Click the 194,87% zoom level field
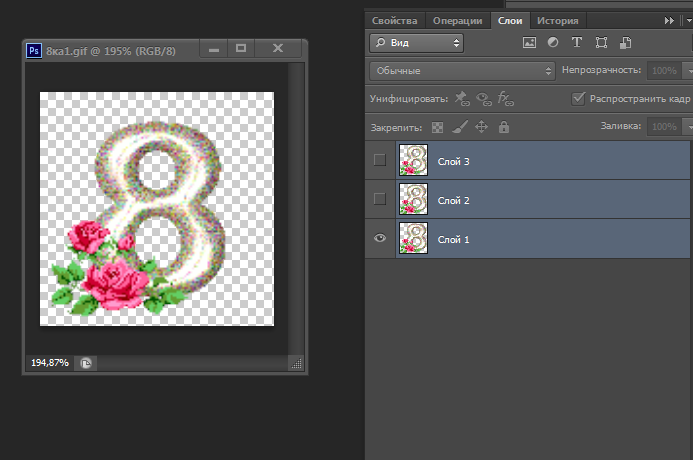Screen dimensions: 693x460 (50, 362)
